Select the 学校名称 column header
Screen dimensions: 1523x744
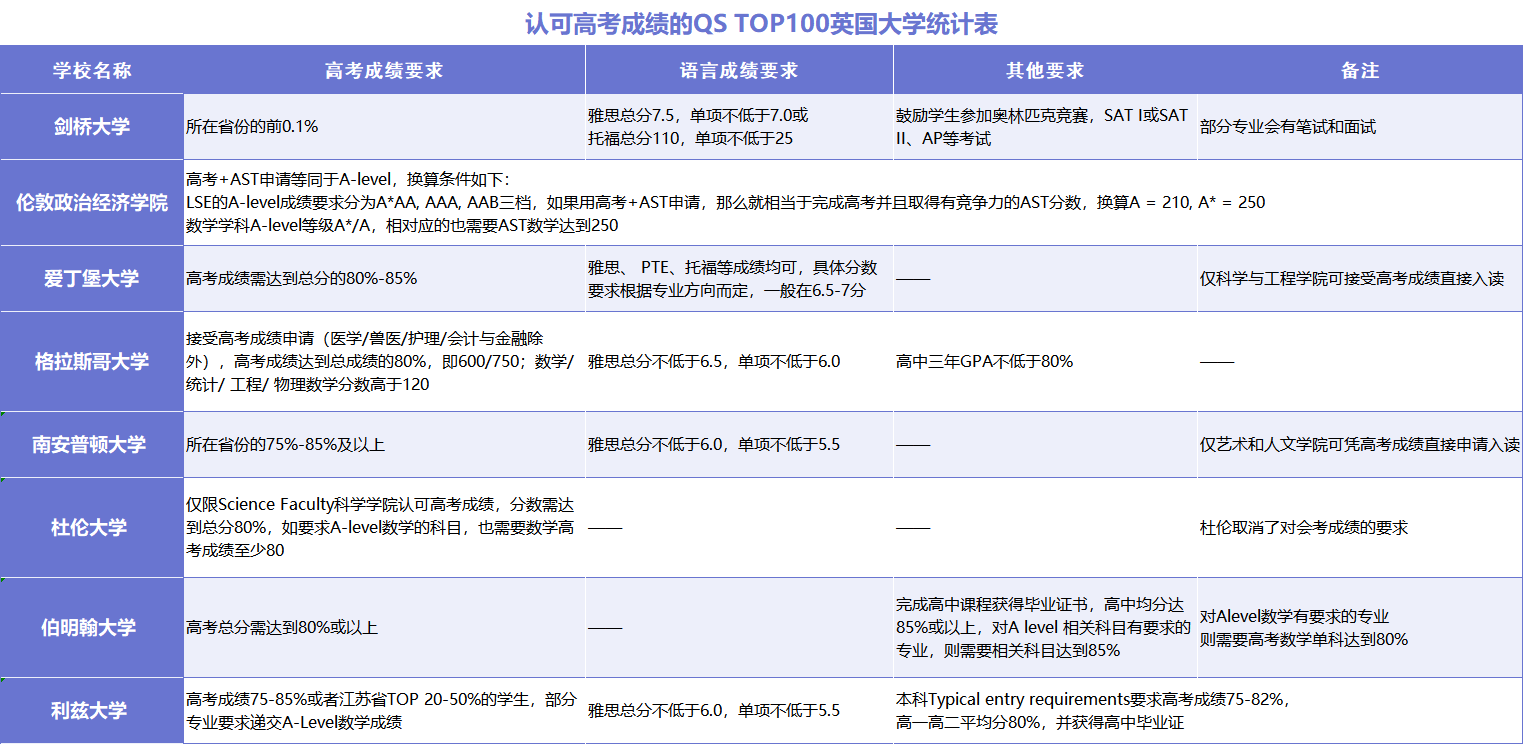click(92, 71)
